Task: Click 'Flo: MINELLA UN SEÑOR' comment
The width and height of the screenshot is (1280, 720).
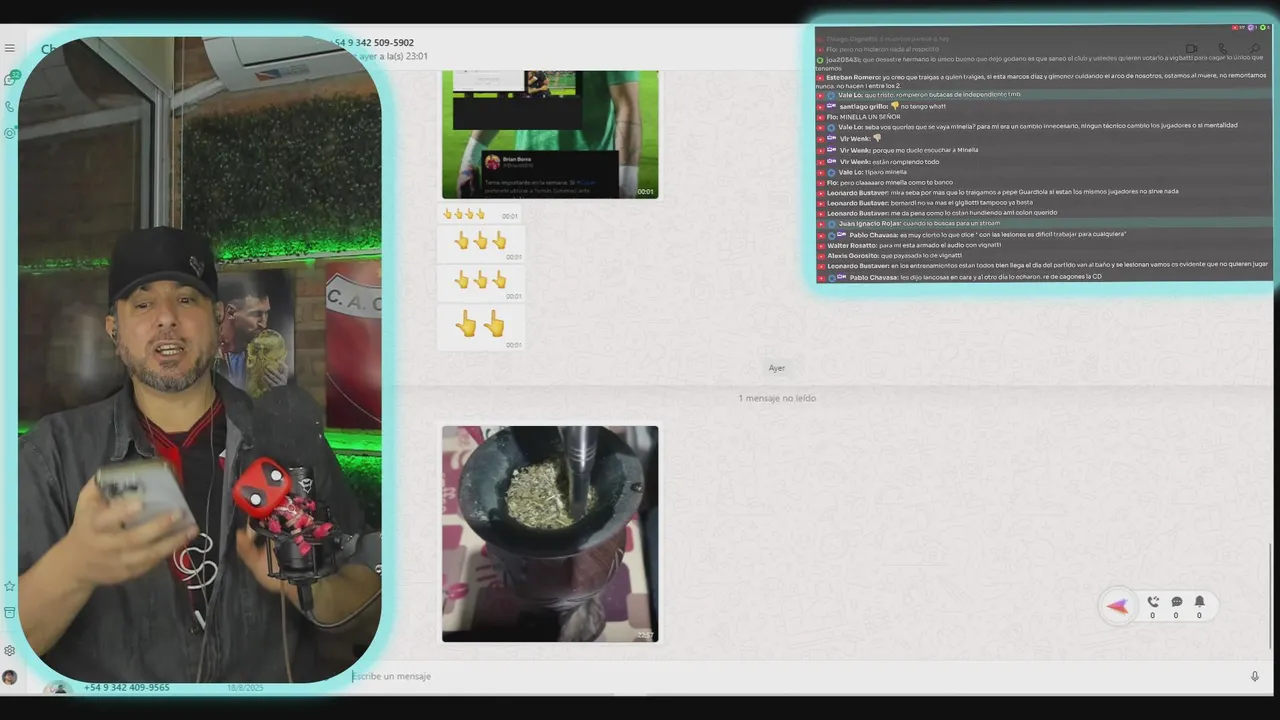Action: pos(859,117)
